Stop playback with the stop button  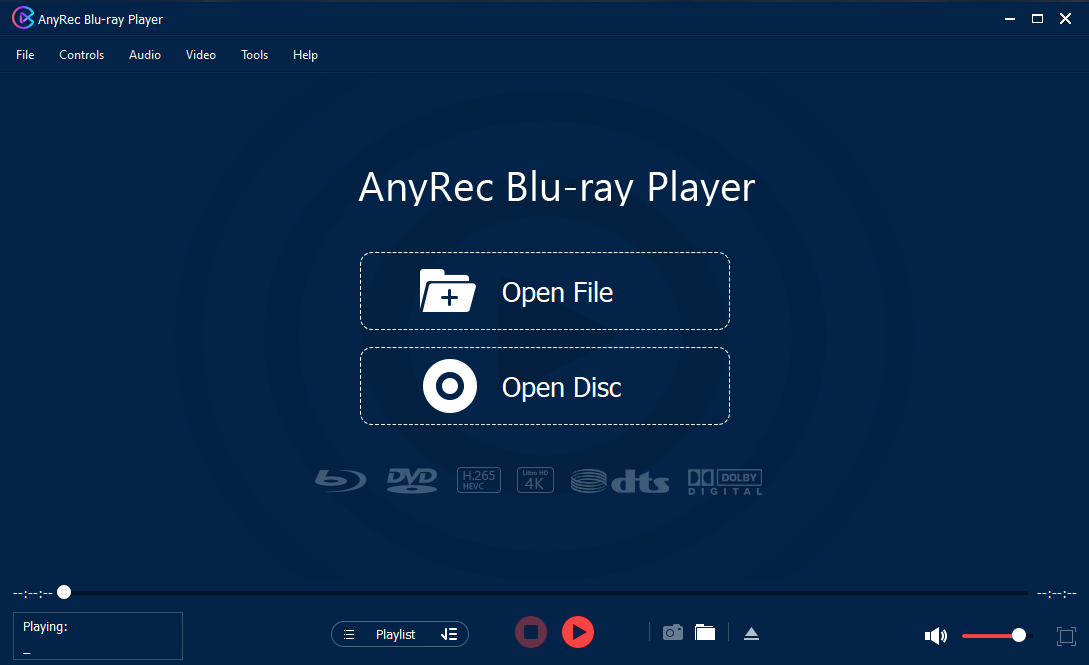tap(531, 632)
